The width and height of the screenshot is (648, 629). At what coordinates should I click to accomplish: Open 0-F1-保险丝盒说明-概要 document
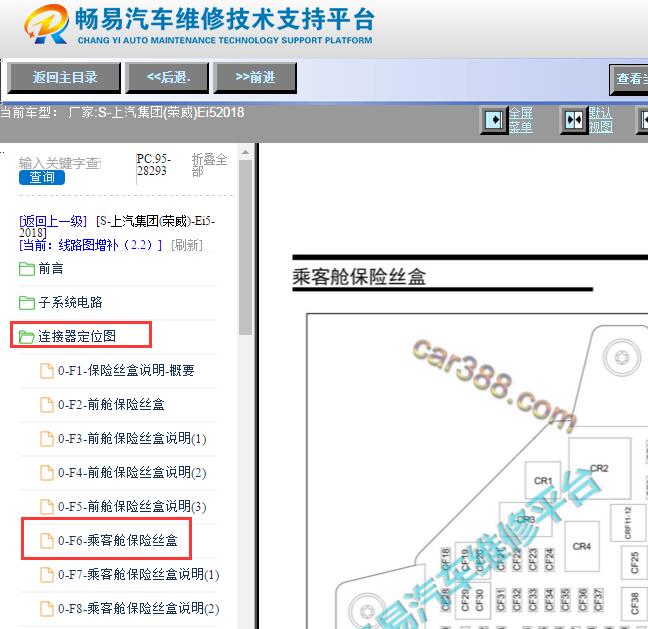click(126, 370)
